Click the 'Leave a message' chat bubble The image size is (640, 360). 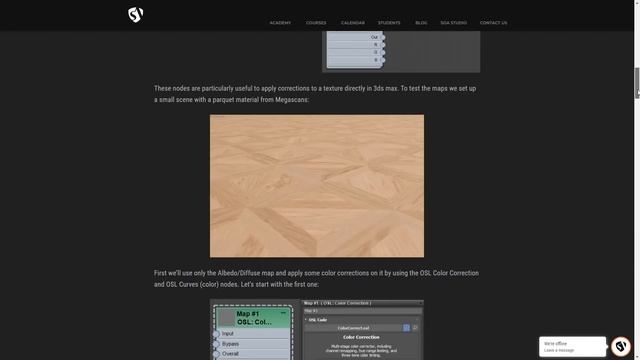572,347
